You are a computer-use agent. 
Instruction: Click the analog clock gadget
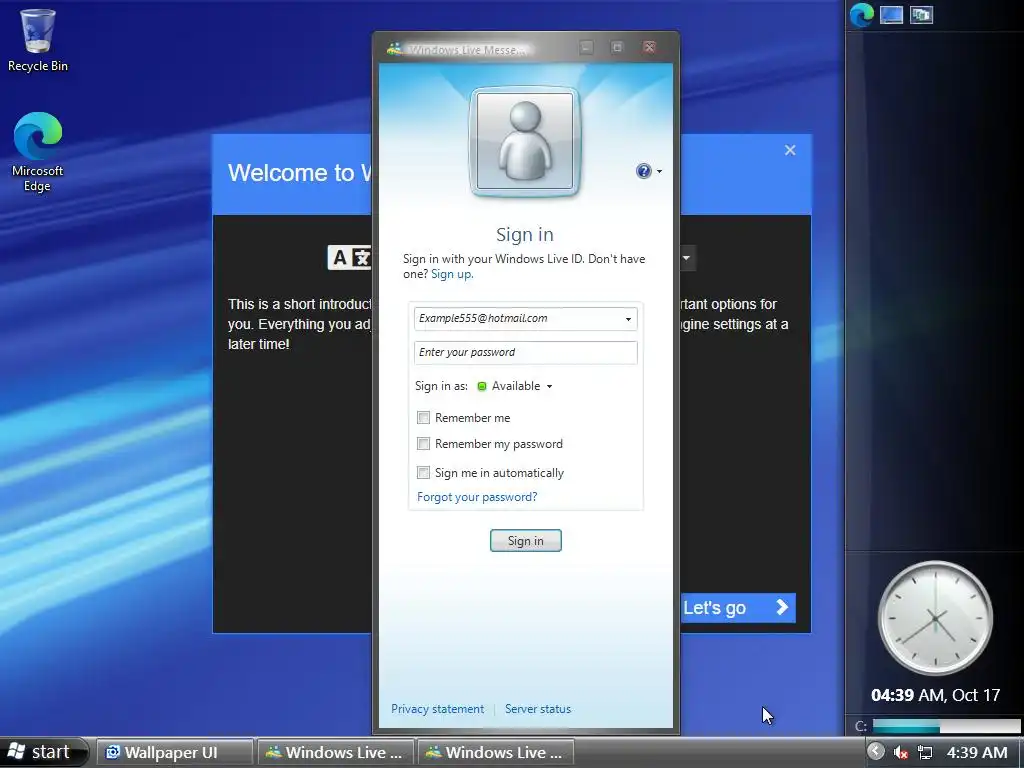click(935, 618)
